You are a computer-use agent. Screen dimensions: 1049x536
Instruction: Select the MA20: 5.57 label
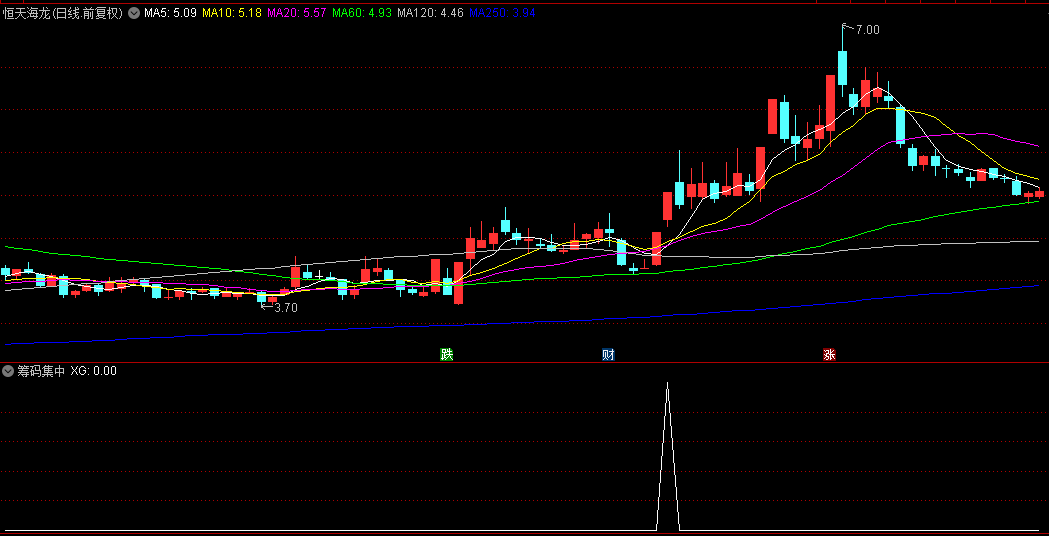click(297, 13)
